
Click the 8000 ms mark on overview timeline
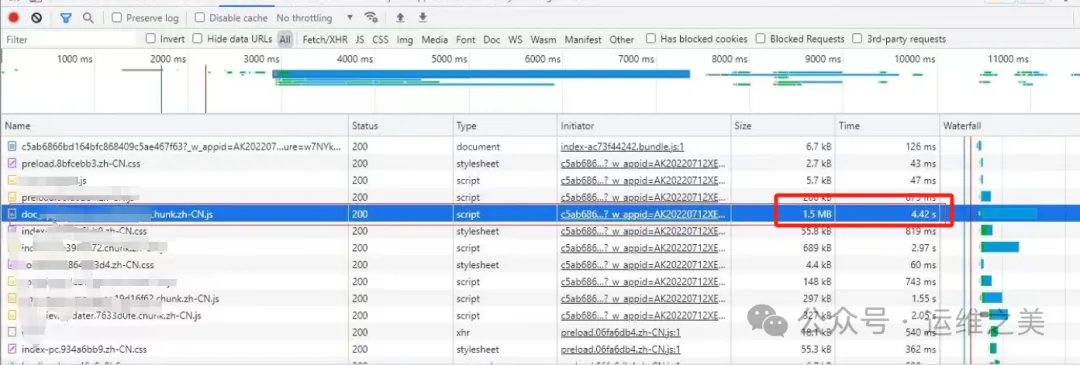pyautogui.click(x=729, y=59)
